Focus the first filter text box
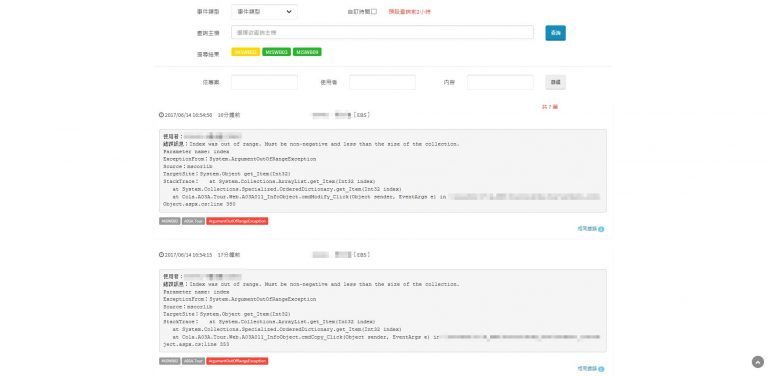768x376 pixels. [264, 82]
